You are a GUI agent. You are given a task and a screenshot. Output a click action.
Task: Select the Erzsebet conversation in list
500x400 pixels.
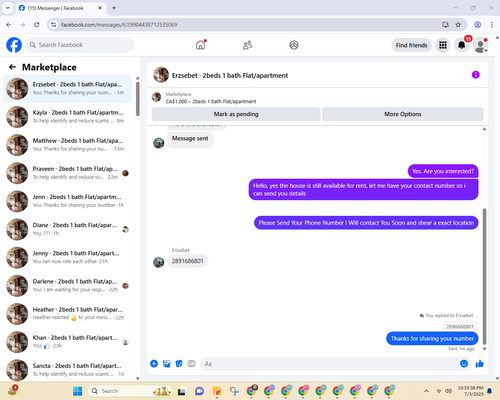68,89
